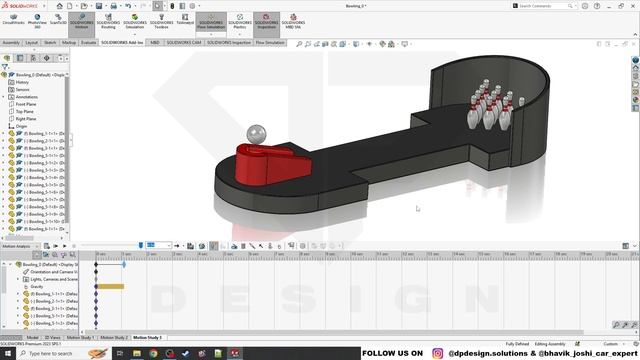640x360 pixels.
Task: Switch to the Assembly tab
Action: (x=11, y=42)
